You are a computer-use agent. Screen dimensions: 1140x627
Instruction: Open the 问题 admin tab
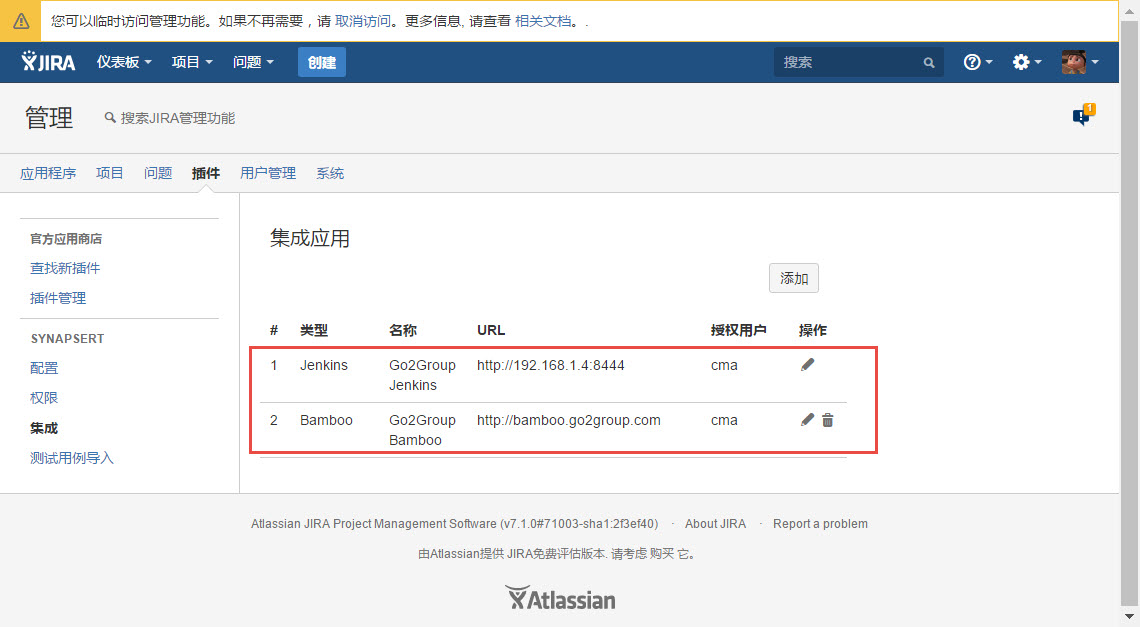coord(158,173)
